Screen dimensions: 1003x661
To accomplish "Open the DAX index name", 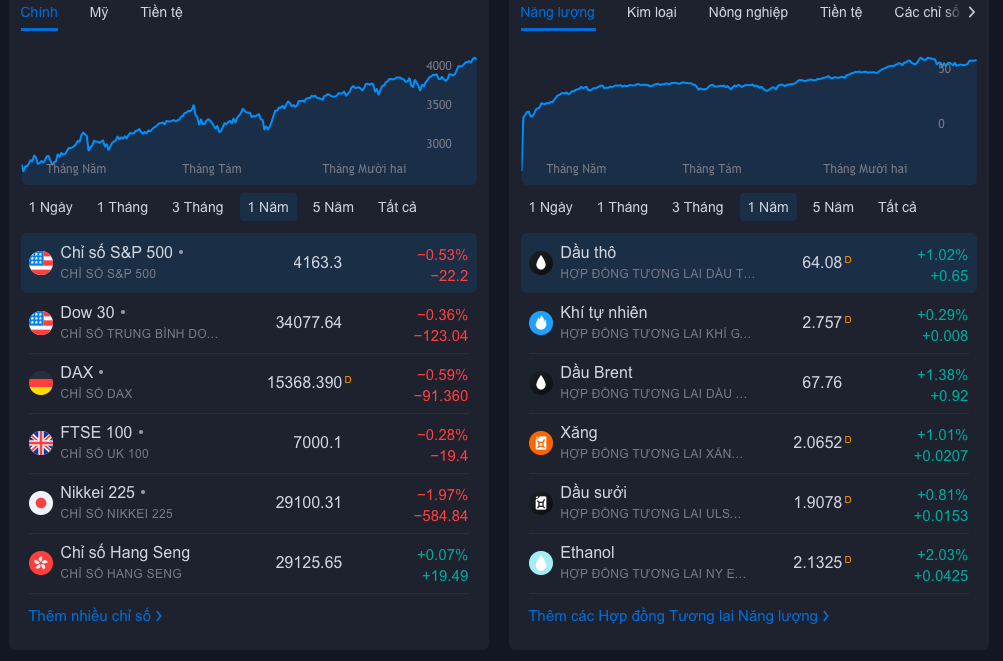I will 77,372.
